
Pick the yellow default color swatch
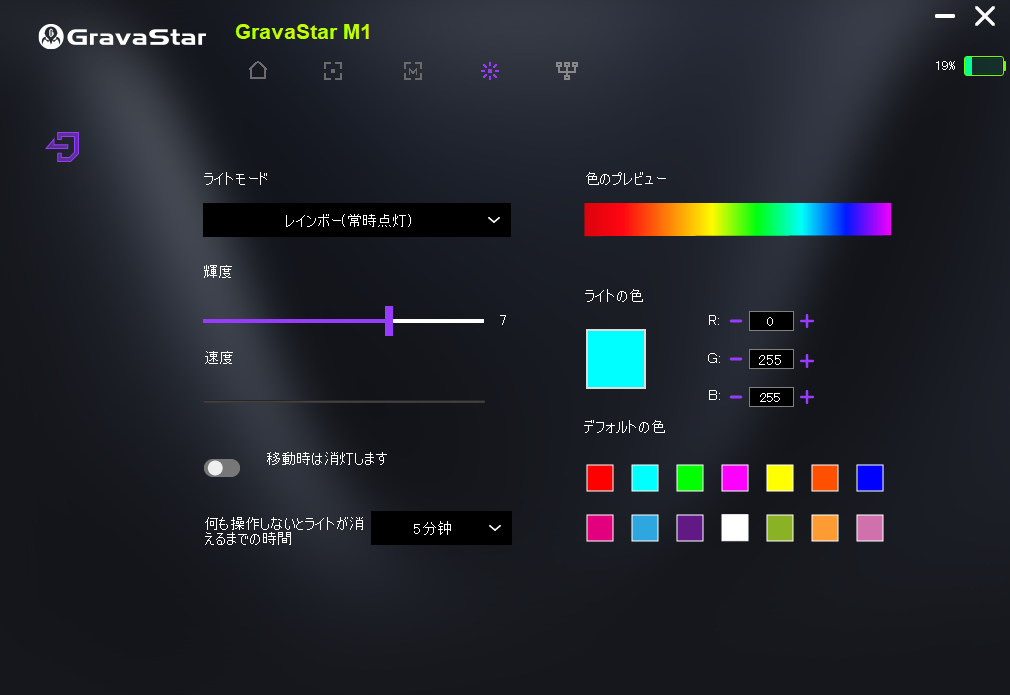(x=780, y=478)
